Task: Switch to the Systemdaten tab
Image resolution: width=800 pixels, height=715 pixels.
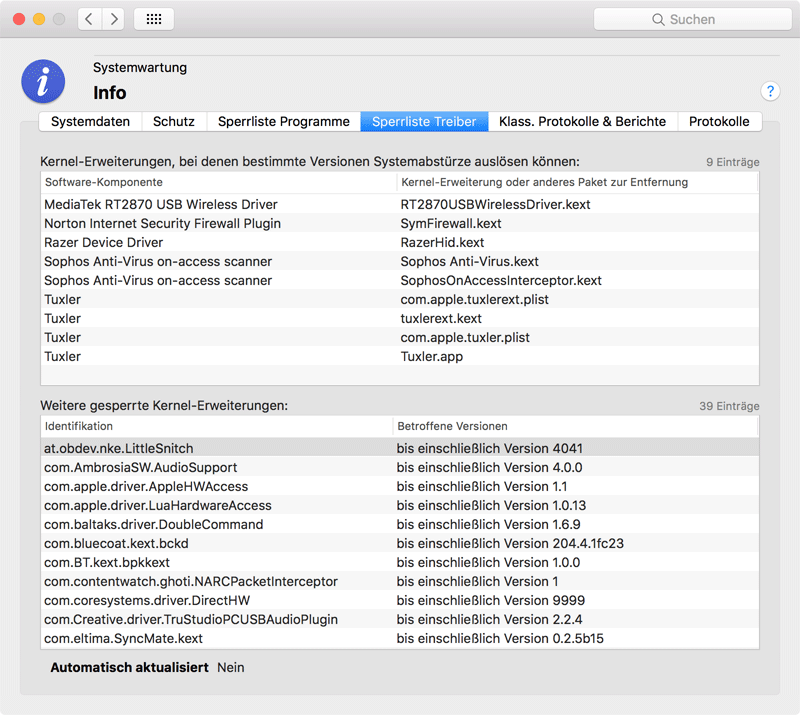Action: pyautogui.click(x=90, y=121)
